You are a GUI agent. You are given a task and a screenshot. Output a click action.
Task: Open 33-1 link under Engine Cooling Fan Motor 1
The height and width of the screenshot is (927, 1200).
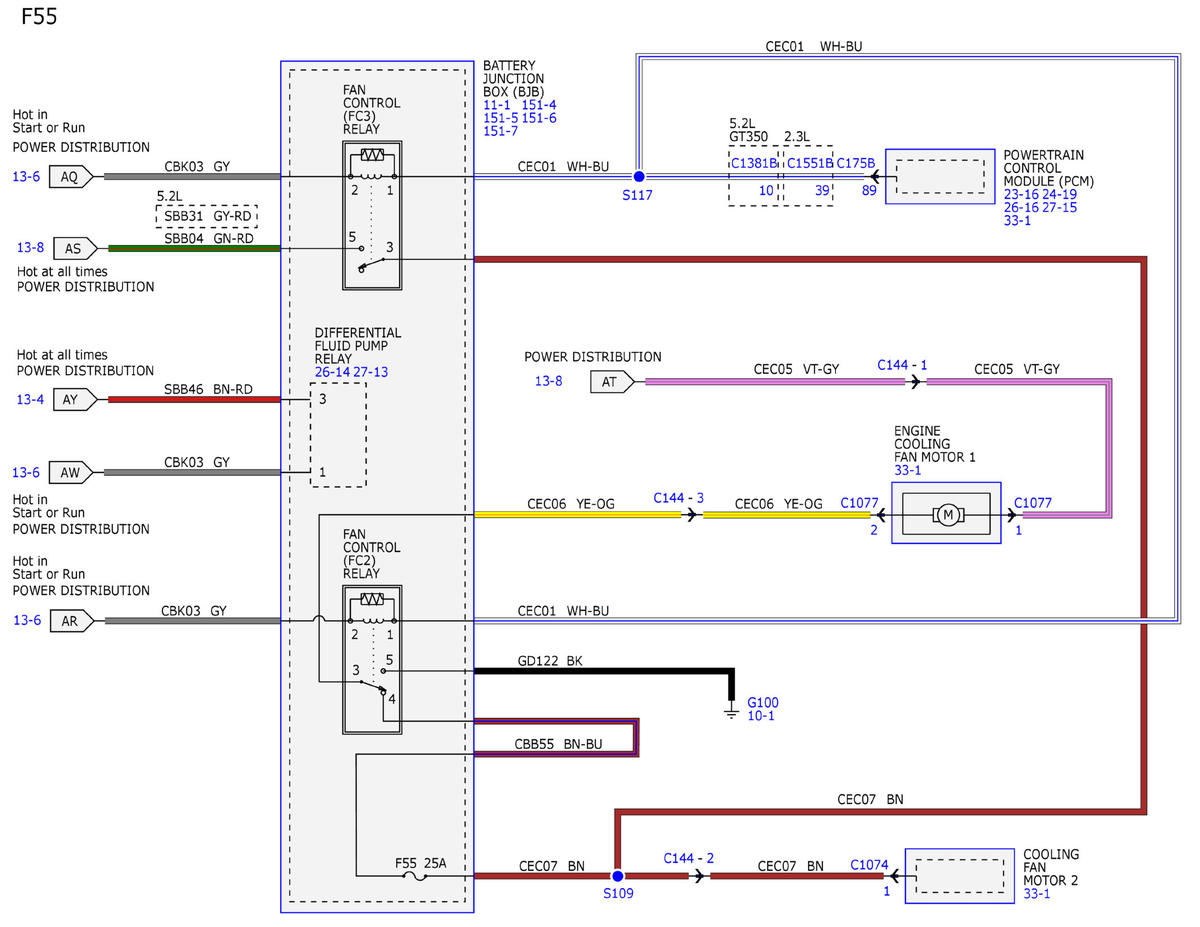tap(908, 471)
